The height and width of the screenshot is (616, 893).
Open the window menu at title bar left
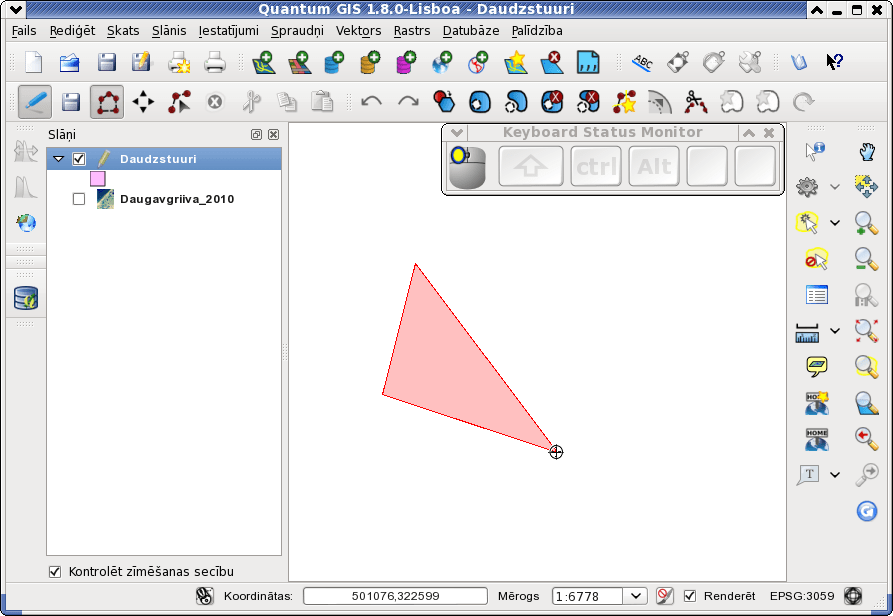16,10
